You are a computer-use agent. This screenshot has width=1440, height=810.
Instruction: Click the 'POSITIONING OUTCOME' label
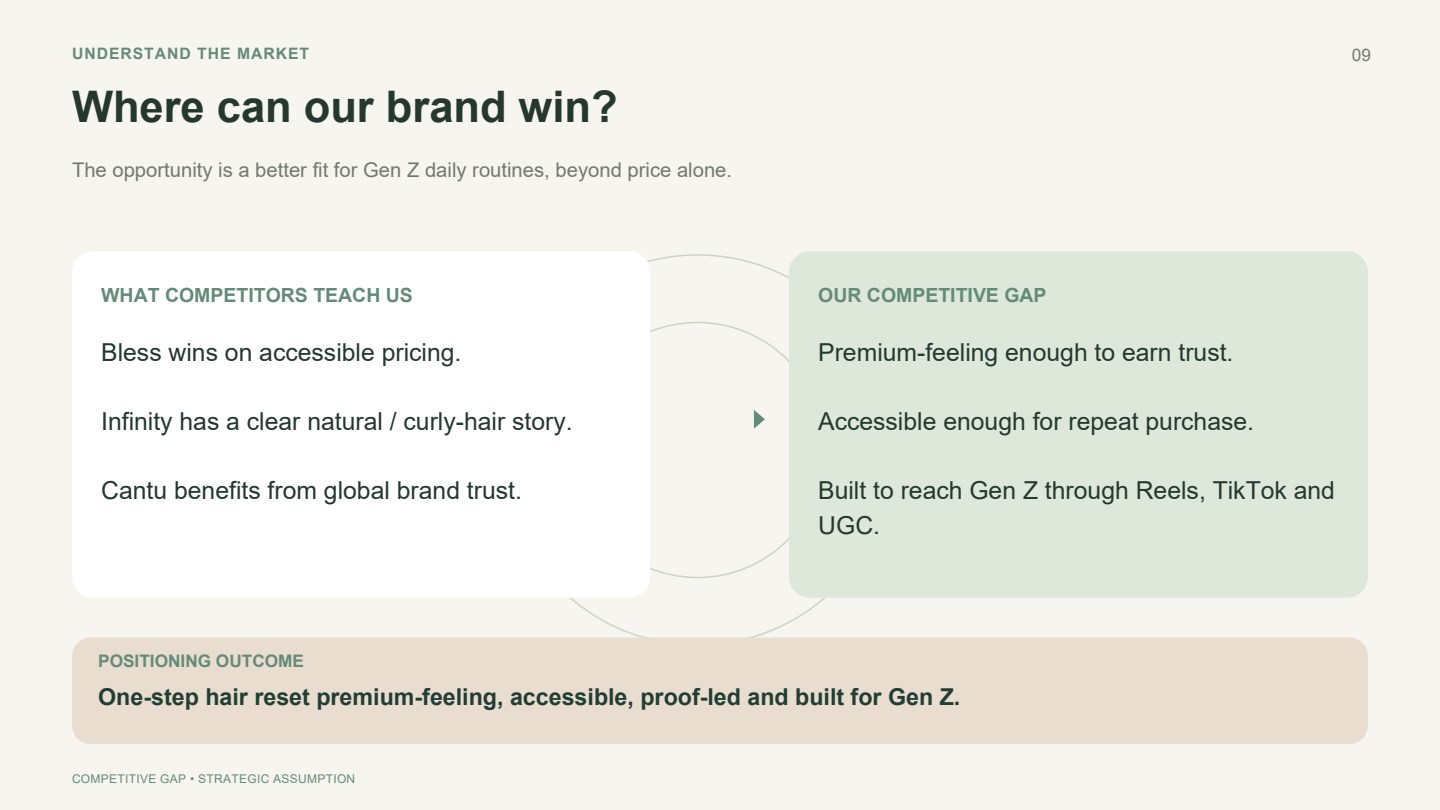pyautogui.click(x=201, y=661)
